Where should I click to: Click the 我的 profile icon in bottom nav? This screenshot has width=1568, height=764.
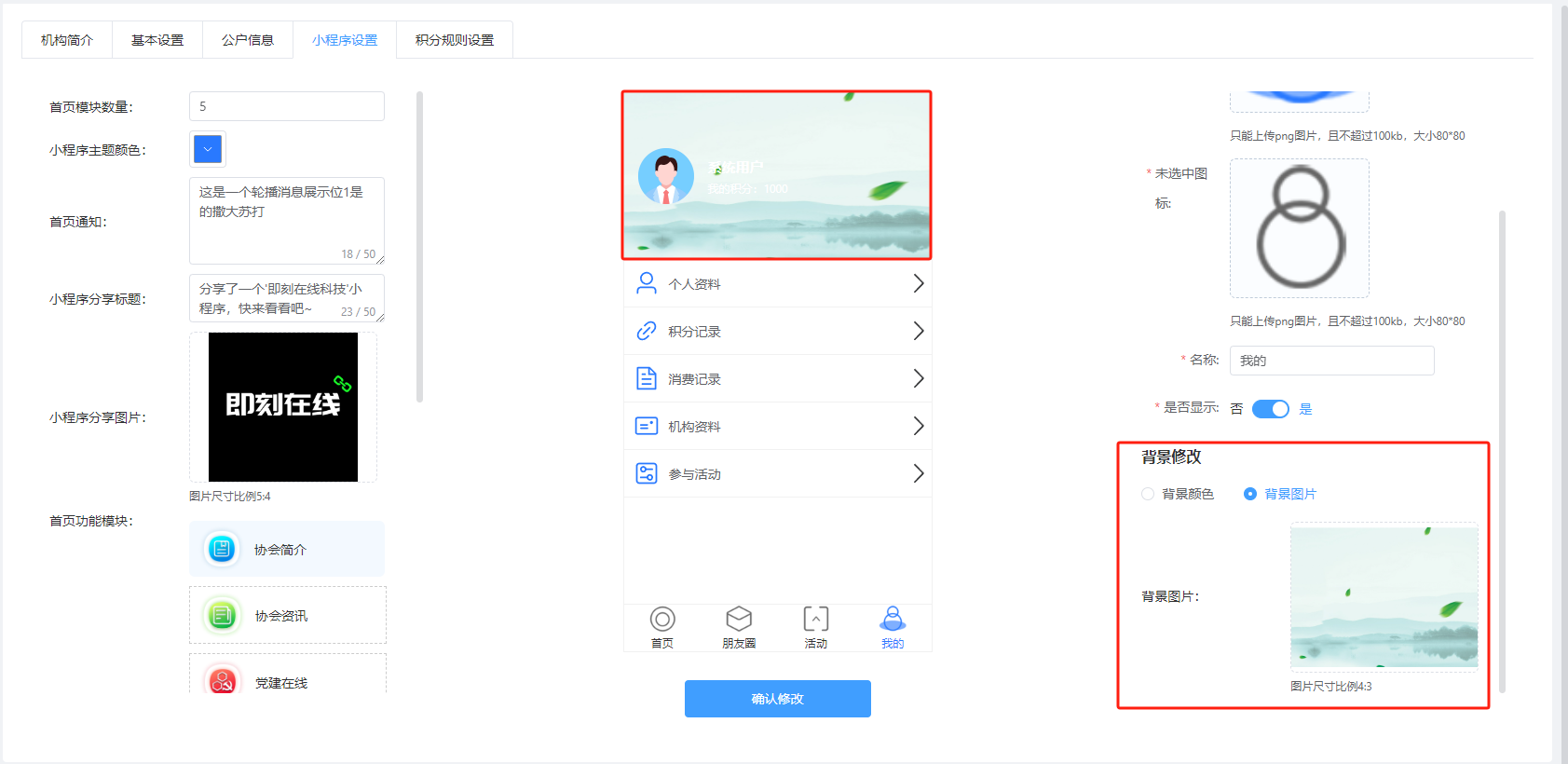pyautogui.click(x=893, y=620)
